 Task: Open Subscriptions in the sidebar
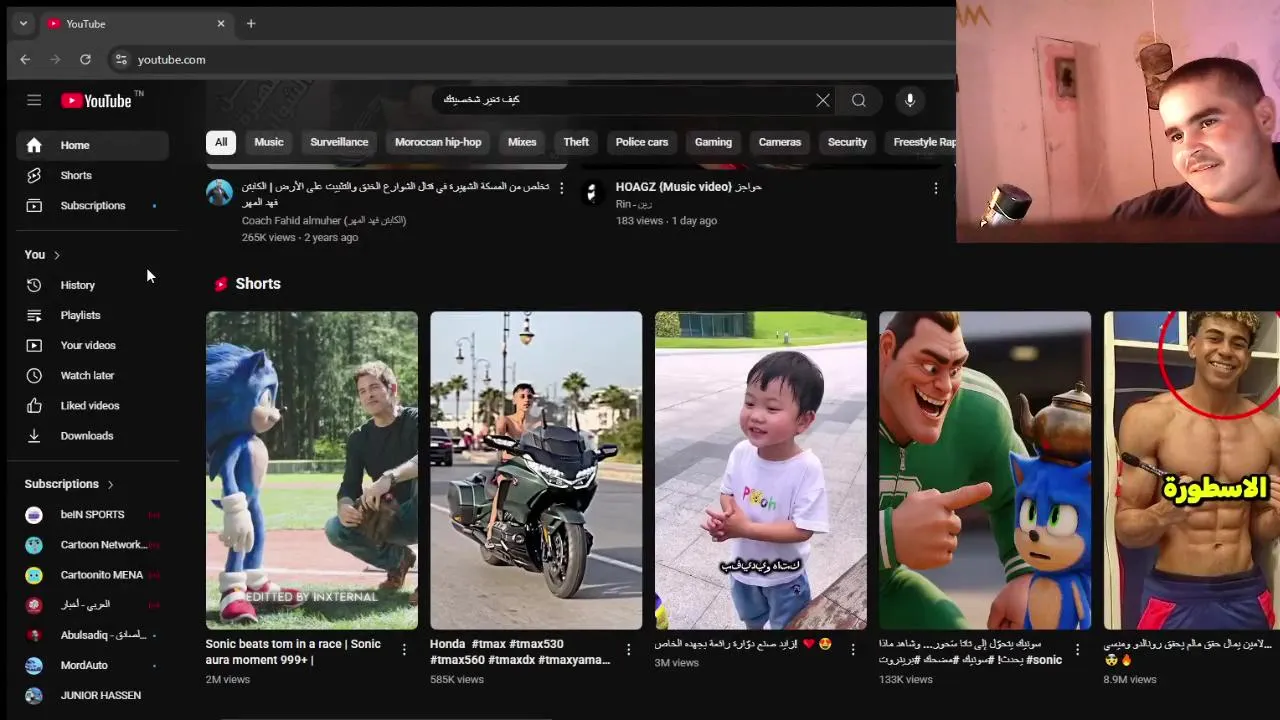coord(92,205)
